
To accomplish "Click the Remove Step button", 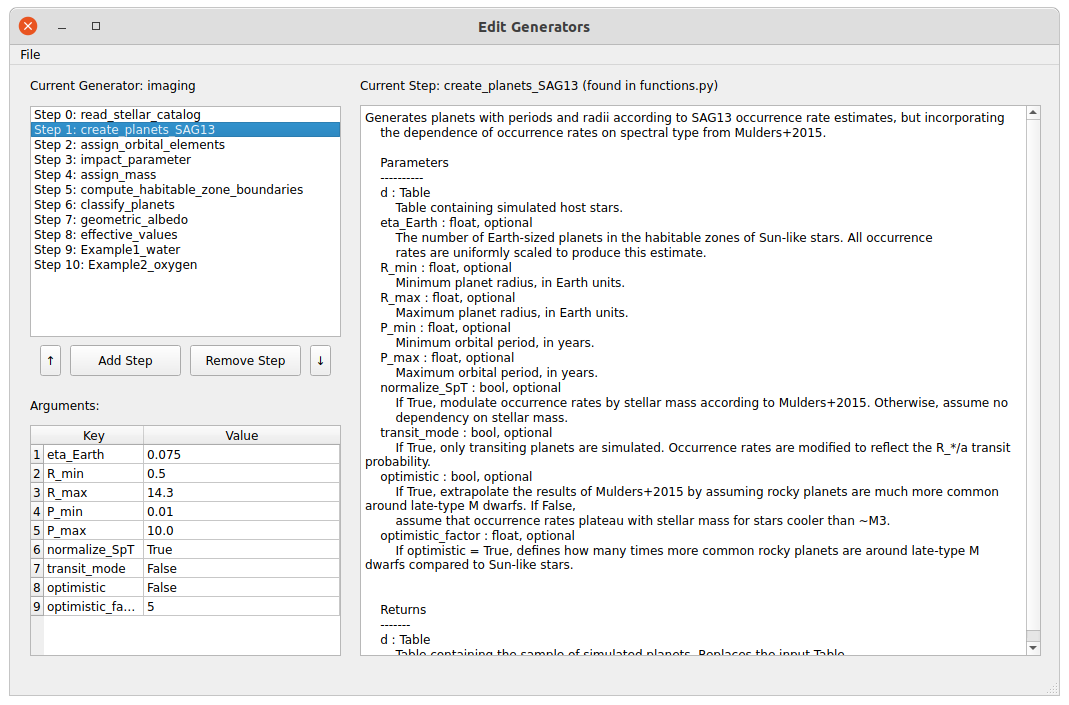I will (245, 361).
